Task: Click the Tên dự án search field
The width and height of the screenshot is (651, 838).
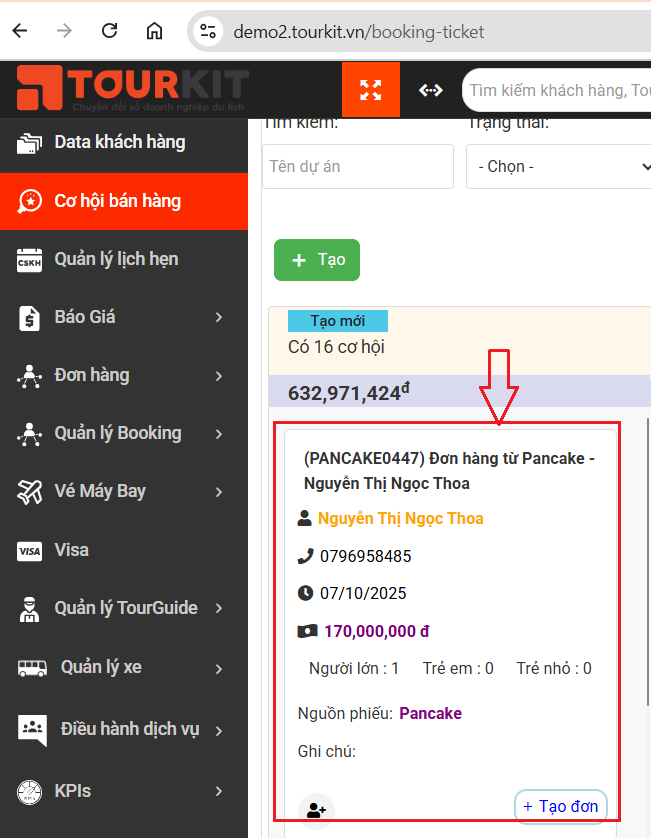Action: pyautogui.click(x=358, y=167)
